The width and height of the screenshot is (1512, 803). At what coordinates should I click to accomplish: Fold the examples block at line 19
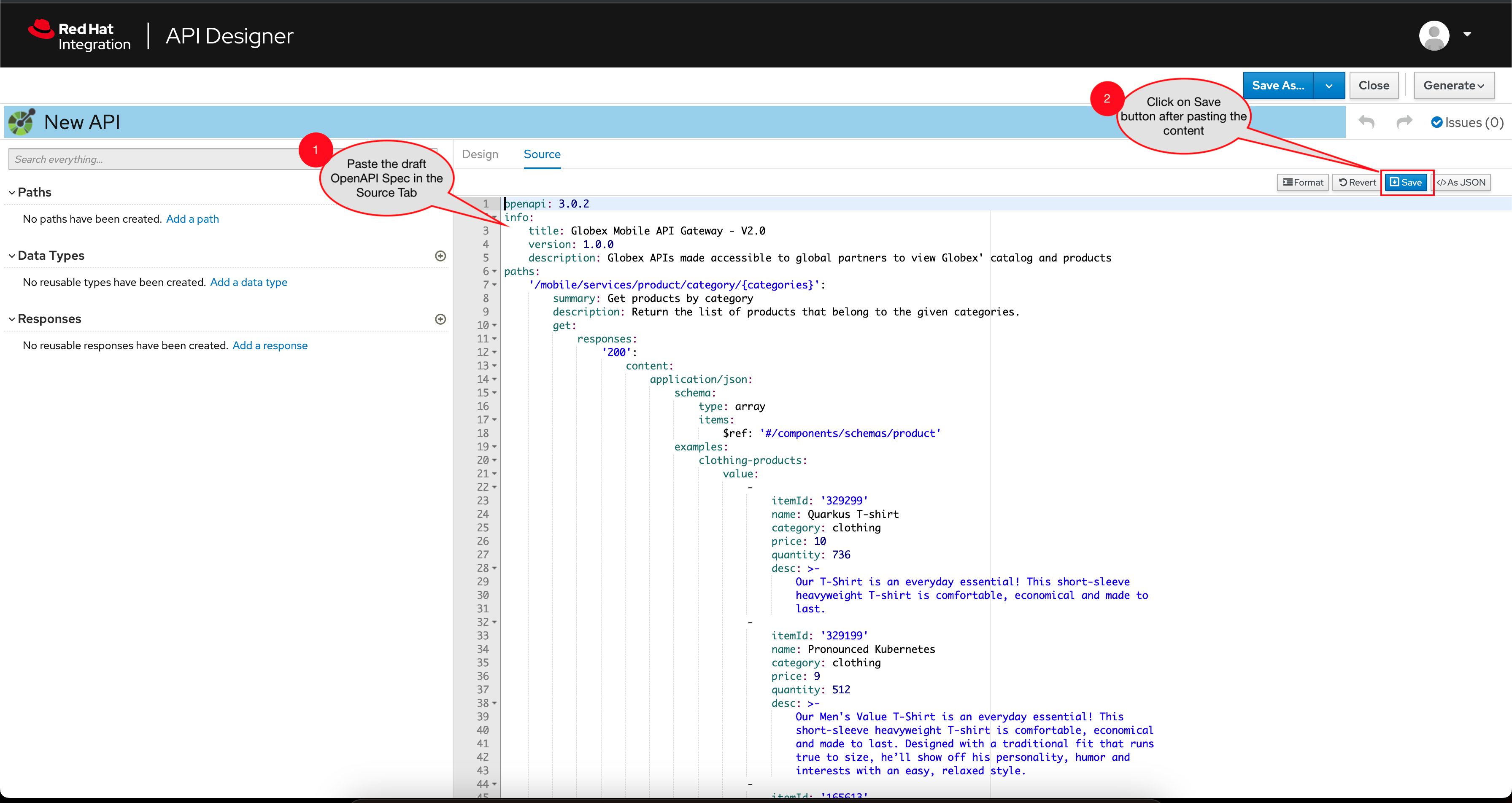[494, 447]
